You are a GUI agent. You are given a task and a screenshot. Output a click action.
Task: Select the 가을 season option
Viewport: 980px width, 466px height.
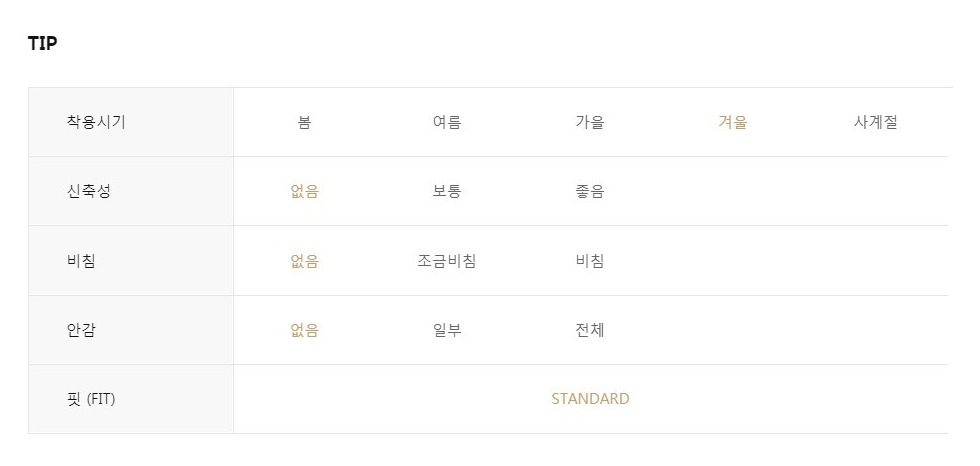point(590,123)
